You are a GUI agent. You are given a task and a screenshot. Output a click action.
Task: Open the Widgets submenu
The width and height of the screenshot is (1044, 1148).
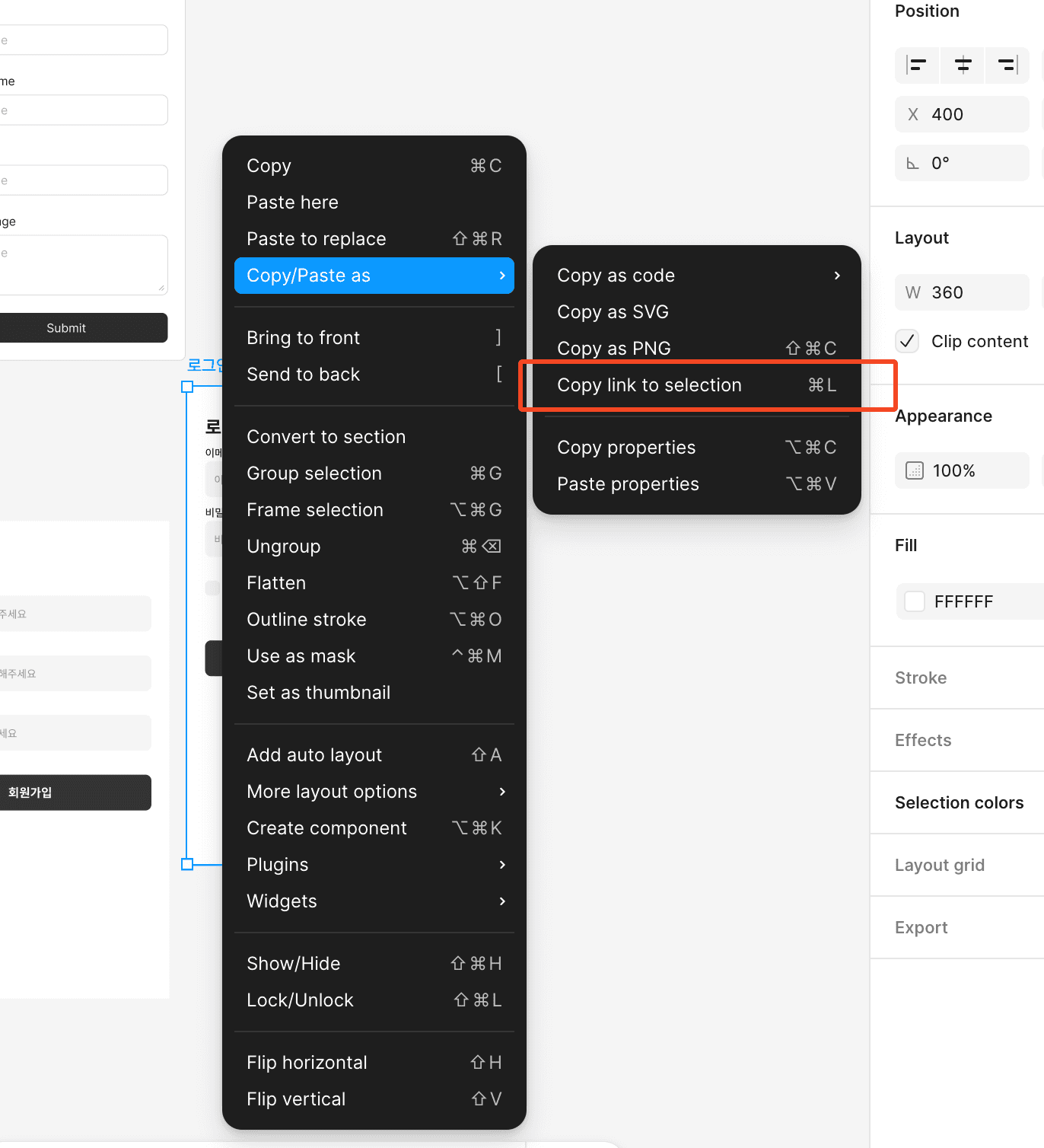(374, 901)
